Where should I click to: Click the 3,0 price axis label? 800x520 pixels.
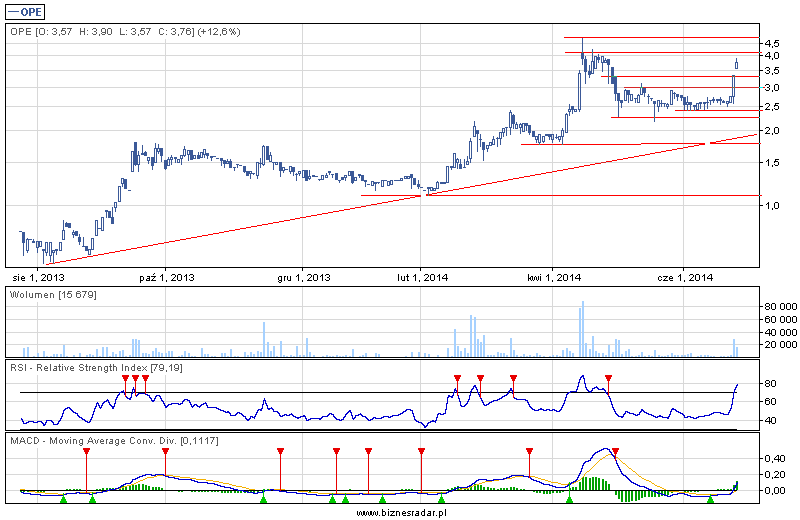click(772, 88)
